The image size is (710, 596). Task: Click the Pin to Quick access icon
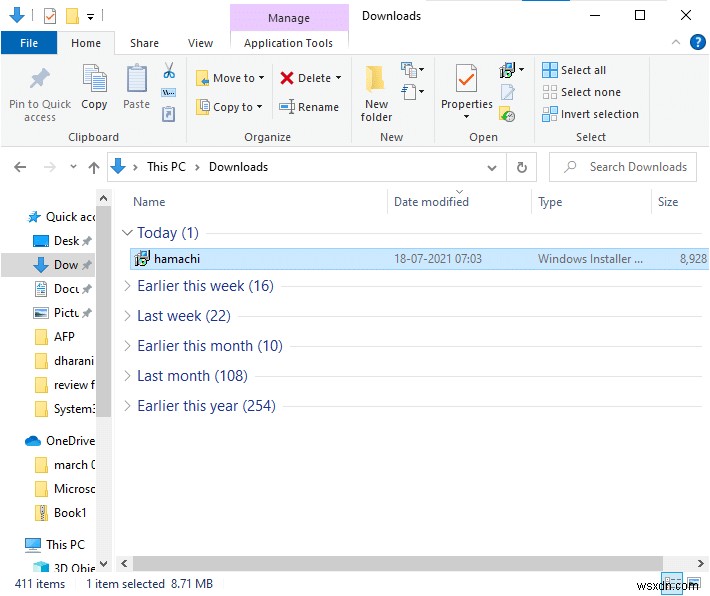[x=39, y=78]
